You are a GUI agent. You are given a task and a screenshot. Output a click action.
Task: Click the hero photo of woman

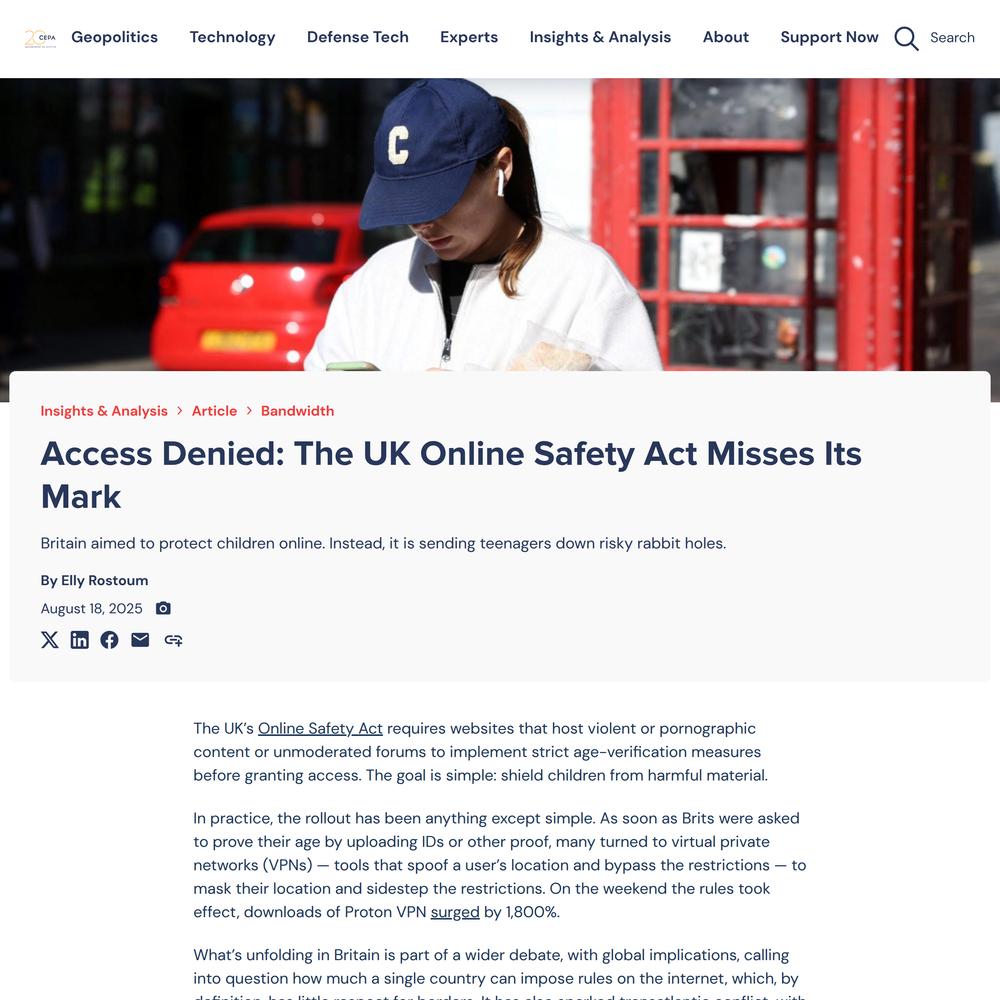pyautogui.click(x=500, y=224)
